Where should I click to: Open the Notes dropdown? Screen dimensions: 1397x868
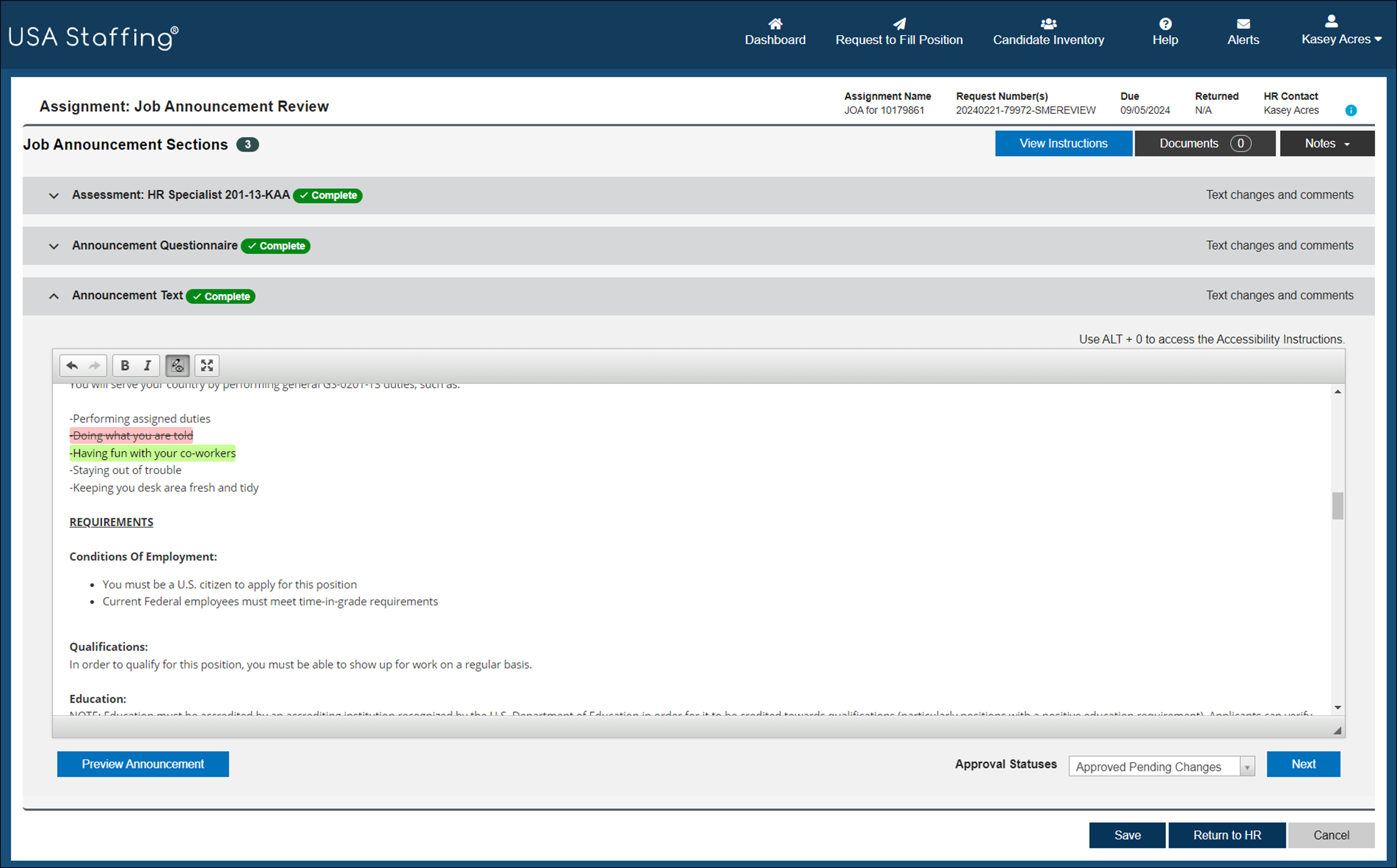[x=1327, y=143]
